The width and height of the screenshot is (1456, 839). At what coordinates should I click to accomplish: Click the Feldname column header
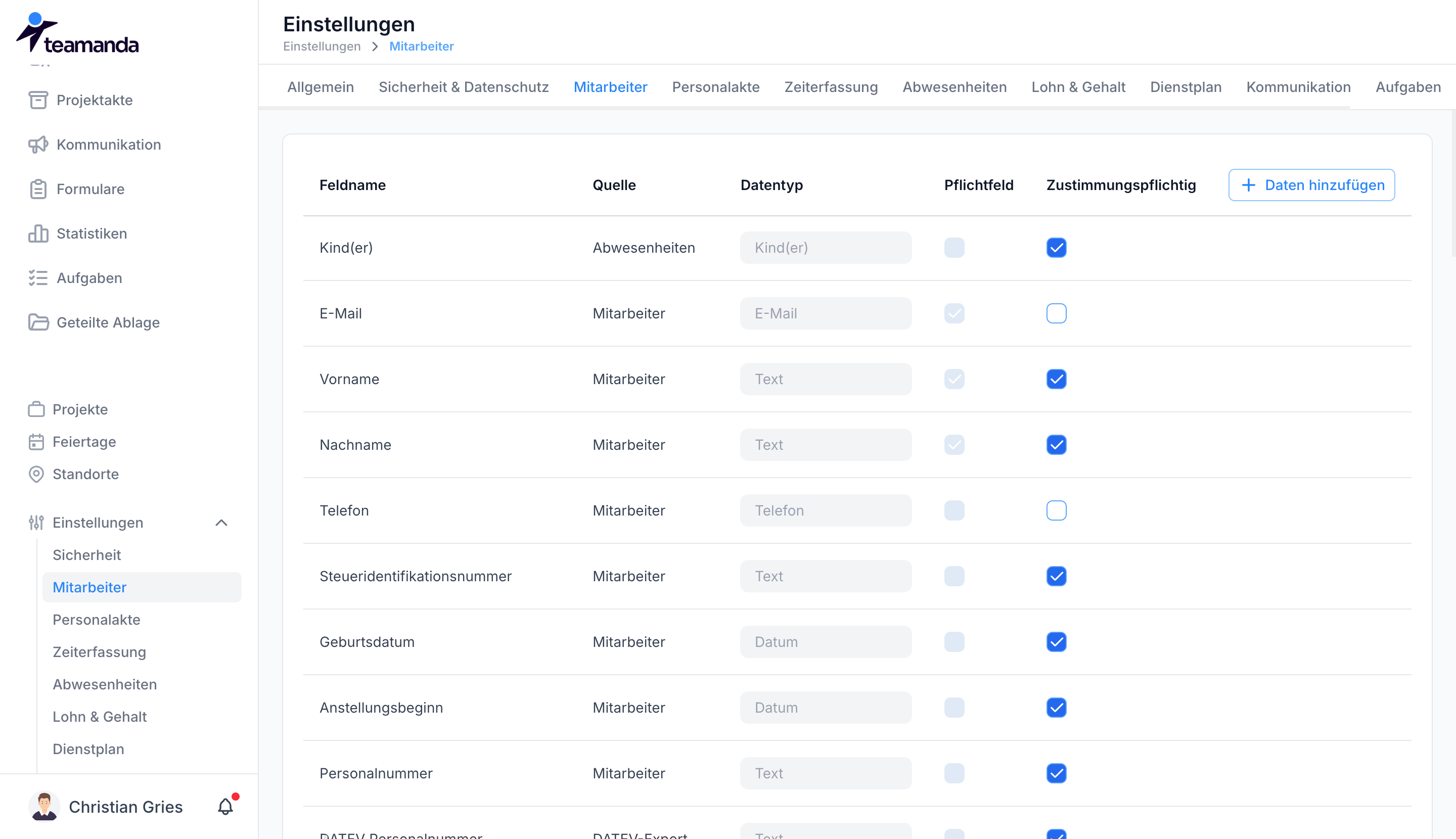pyautogui.click(x=352, y=184)
